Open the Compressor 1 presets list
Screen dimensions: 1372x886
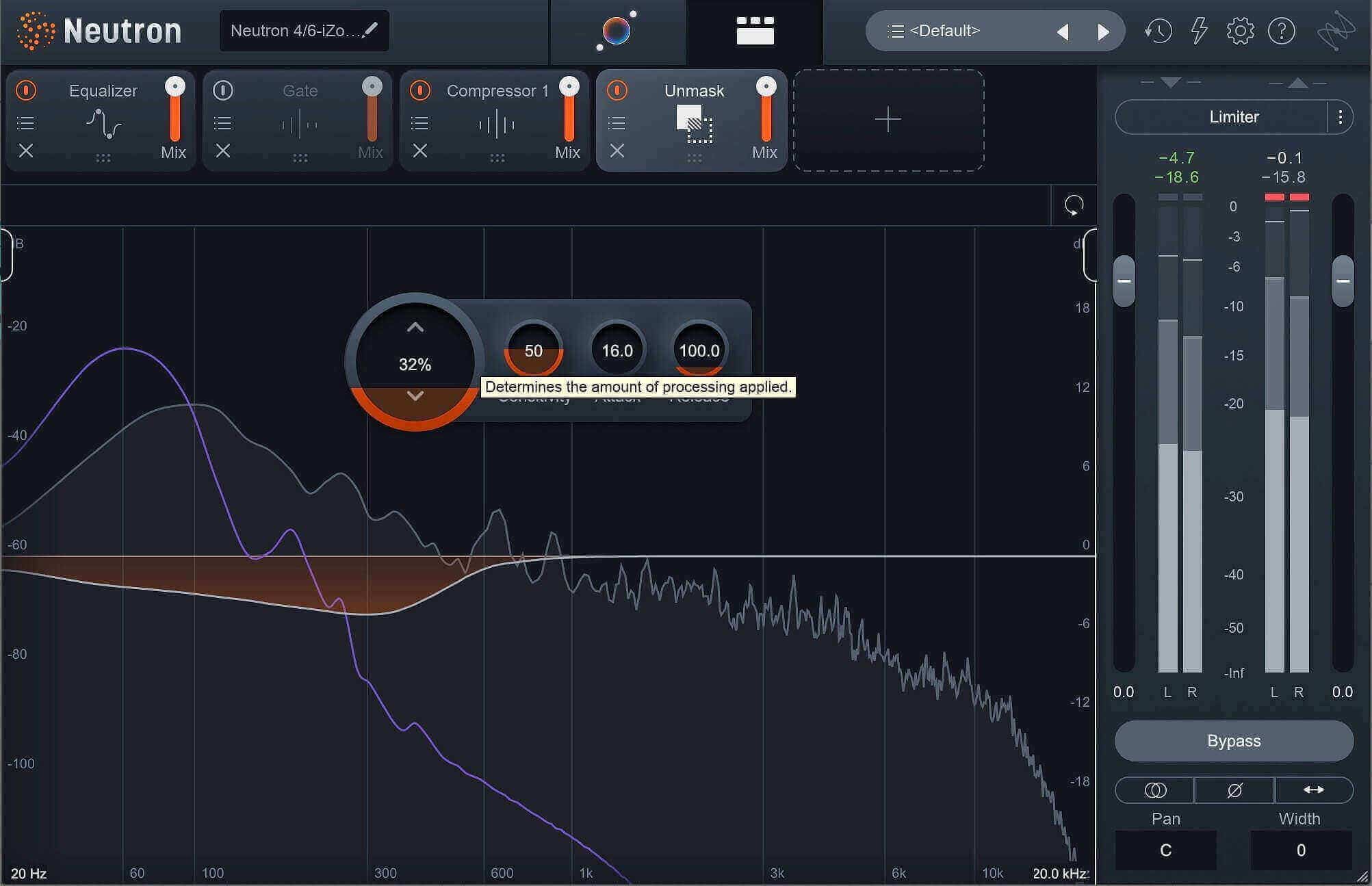[x=419, y=123]
